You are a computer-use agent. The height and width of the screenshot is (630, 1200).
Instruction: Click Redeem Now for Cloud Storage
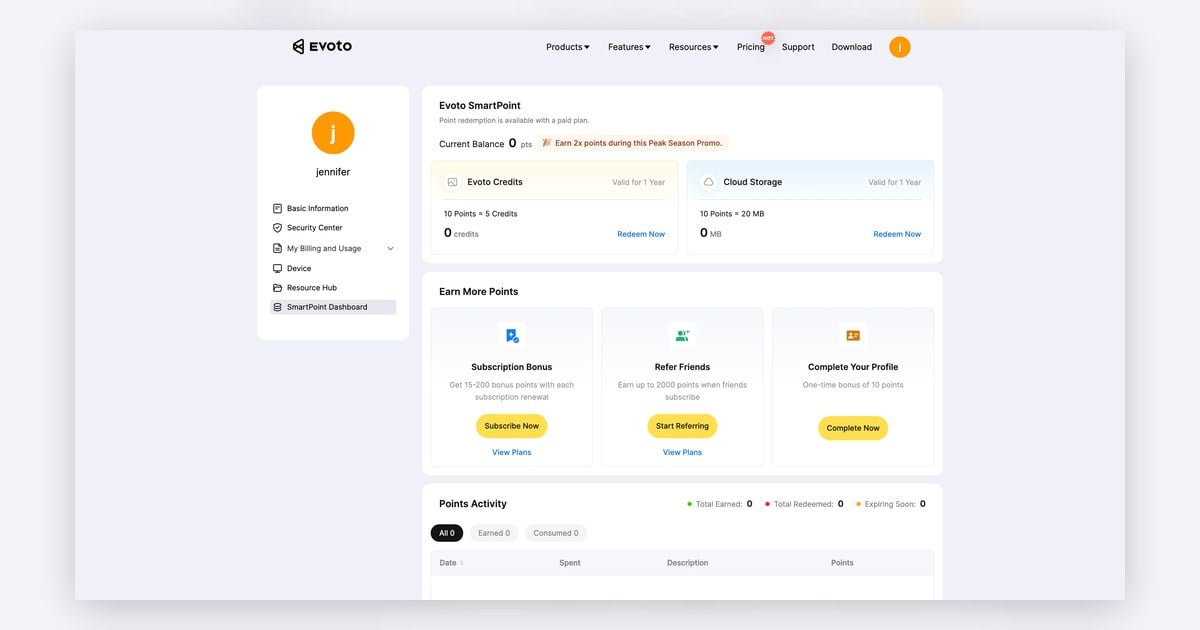[897, 234]
